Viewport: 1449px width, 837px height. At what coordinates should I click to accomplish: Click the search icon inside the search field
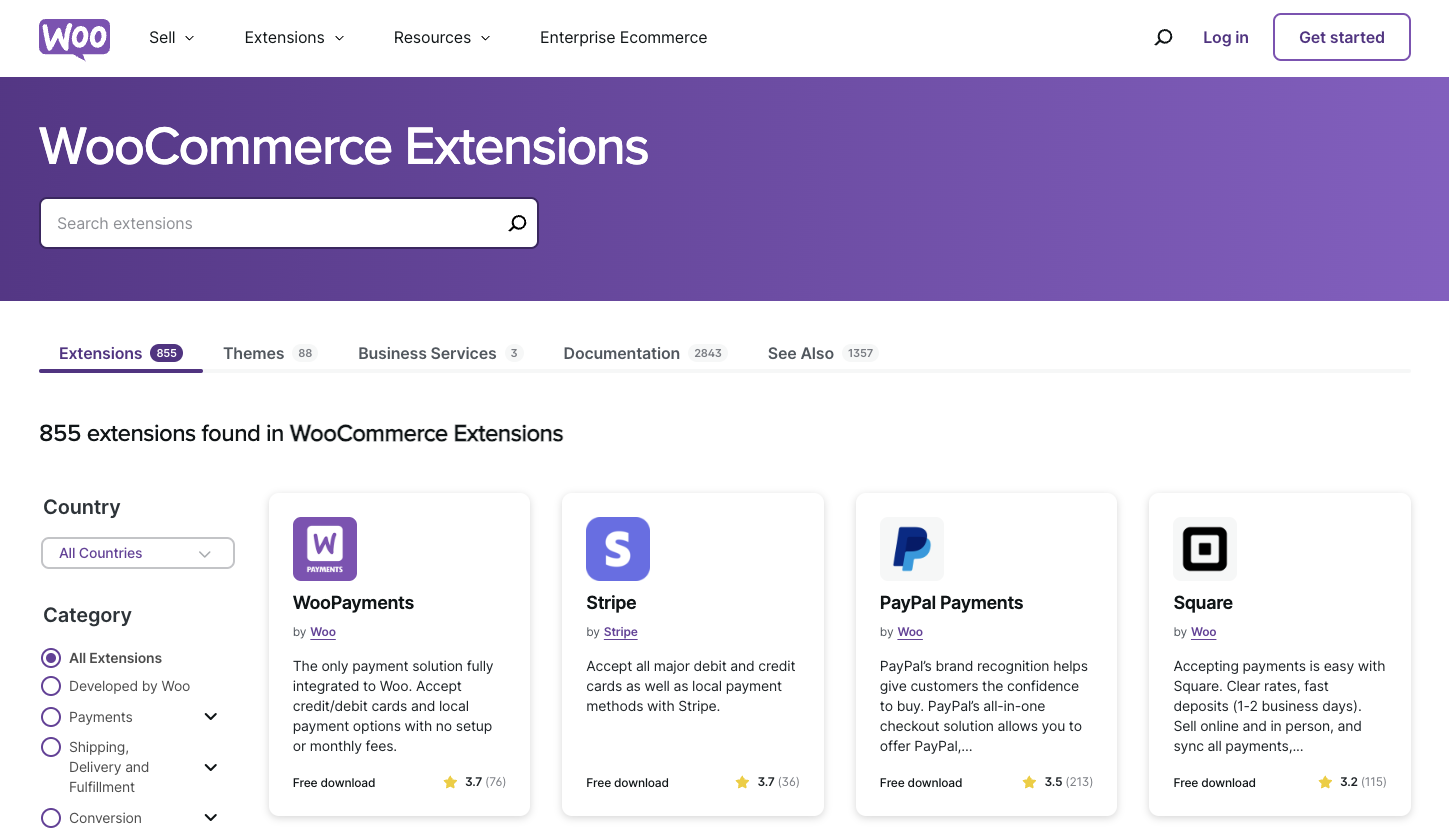coord(516,223)
